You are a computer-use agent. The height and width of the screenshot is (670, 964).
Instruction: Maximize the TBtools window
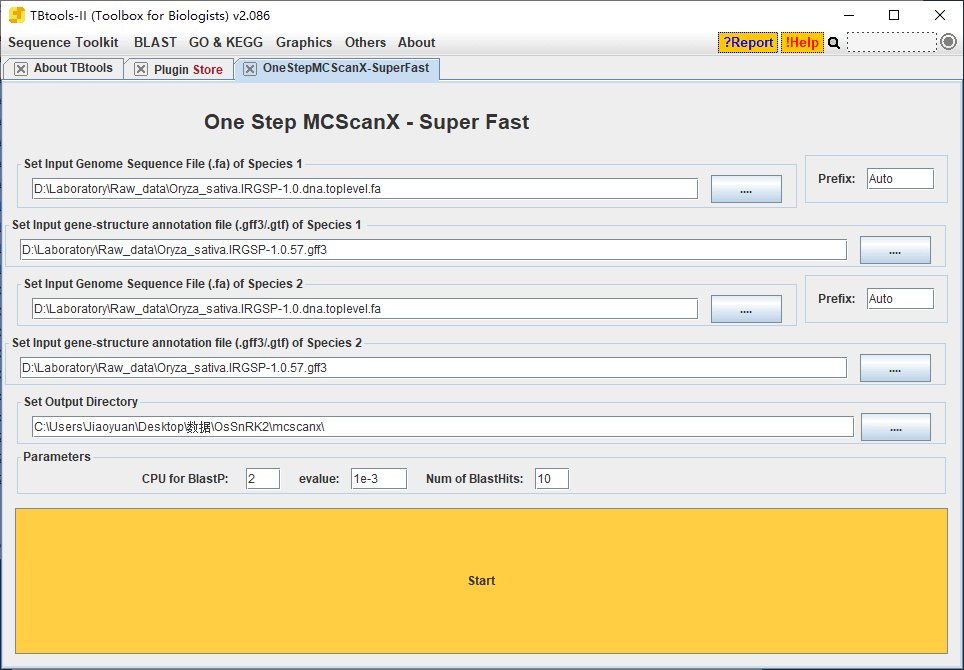pos(895,15)
